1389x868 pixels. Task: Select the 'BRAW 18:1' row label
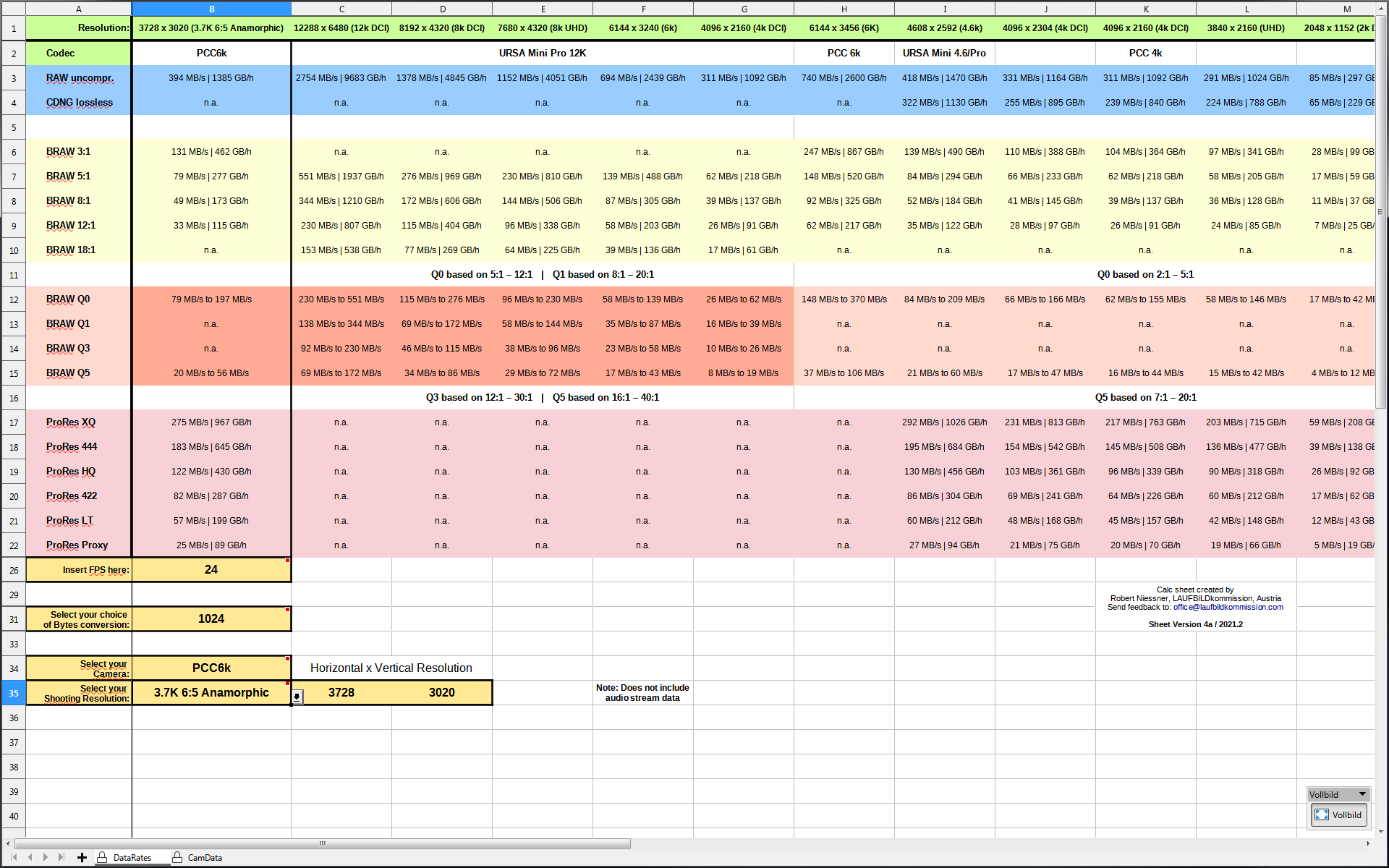(x=79, y=250)
